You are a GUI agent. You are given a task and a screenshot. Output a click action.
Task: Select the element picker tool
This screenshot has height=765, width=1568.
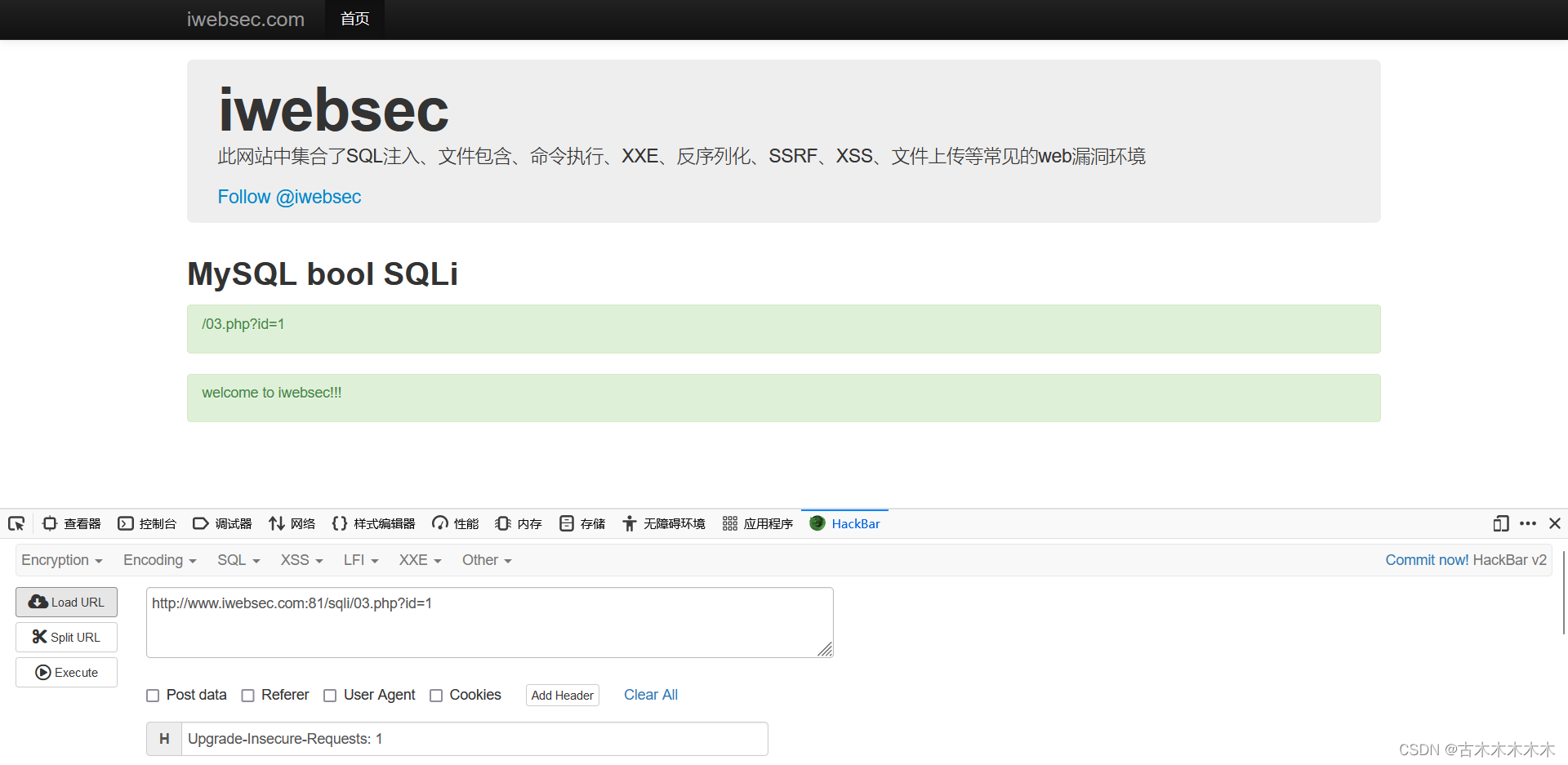point(16,523)
